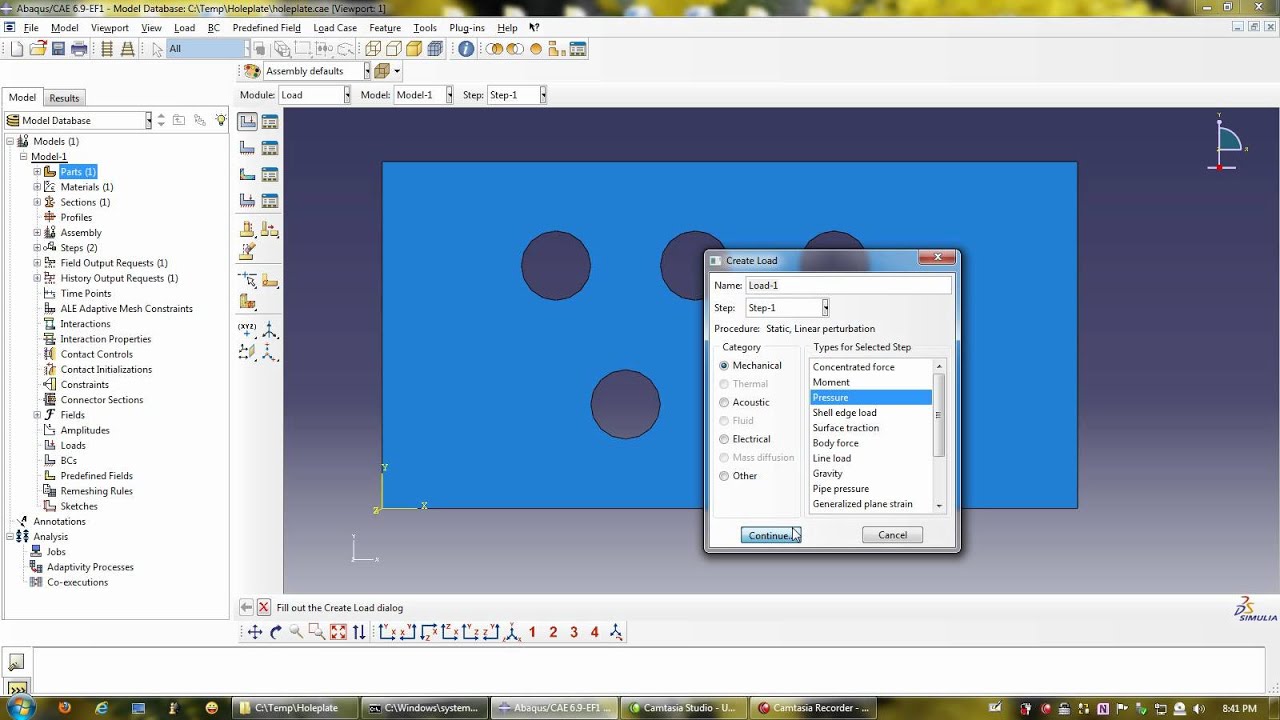
Task: Select the Acoustic category radio button
Action: 724,402
